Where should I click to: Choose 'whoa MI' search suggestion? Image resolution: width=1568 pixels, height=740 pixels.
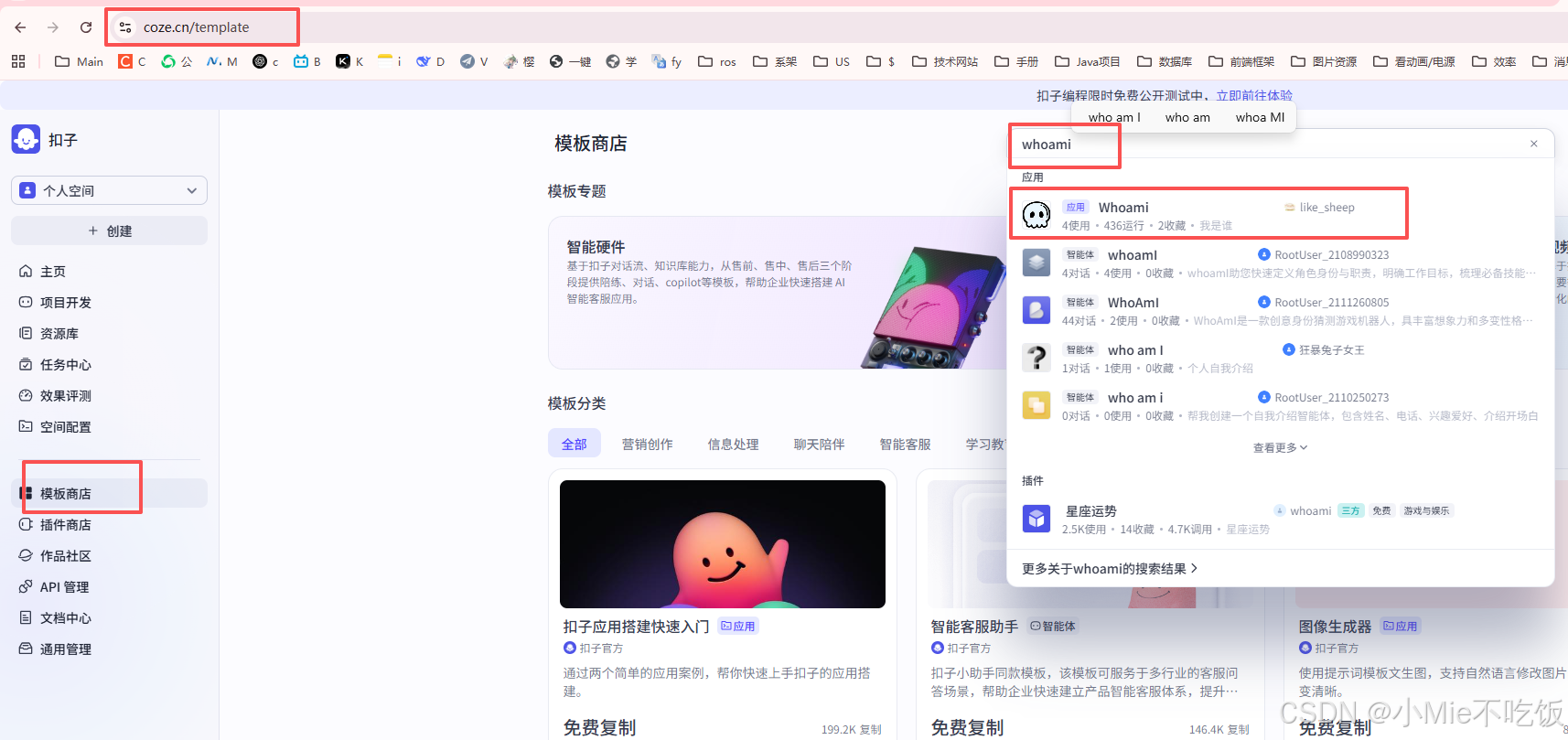point(1260,117)
